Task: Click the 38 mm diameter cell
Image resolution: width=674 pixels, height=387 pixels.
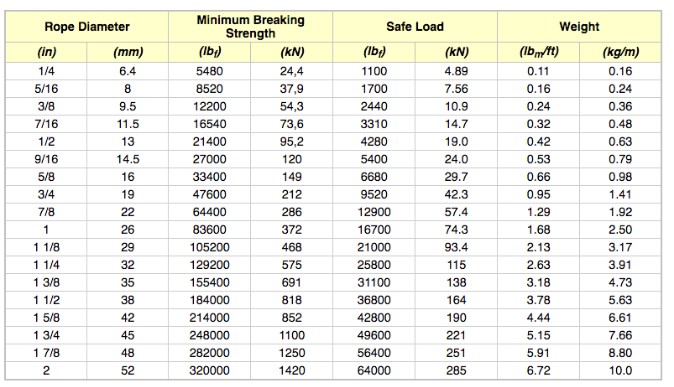Action: (128, 301)
